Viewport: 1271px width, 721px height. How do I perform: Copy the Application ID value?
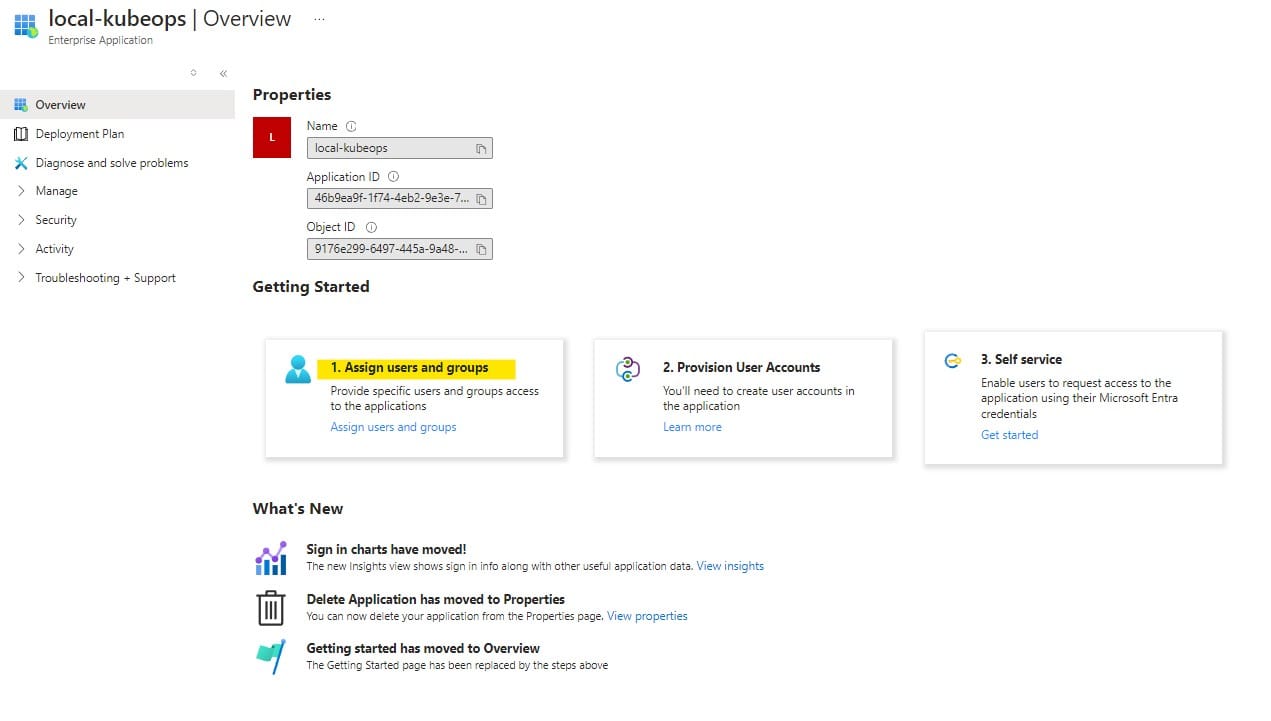pos(481,199)
